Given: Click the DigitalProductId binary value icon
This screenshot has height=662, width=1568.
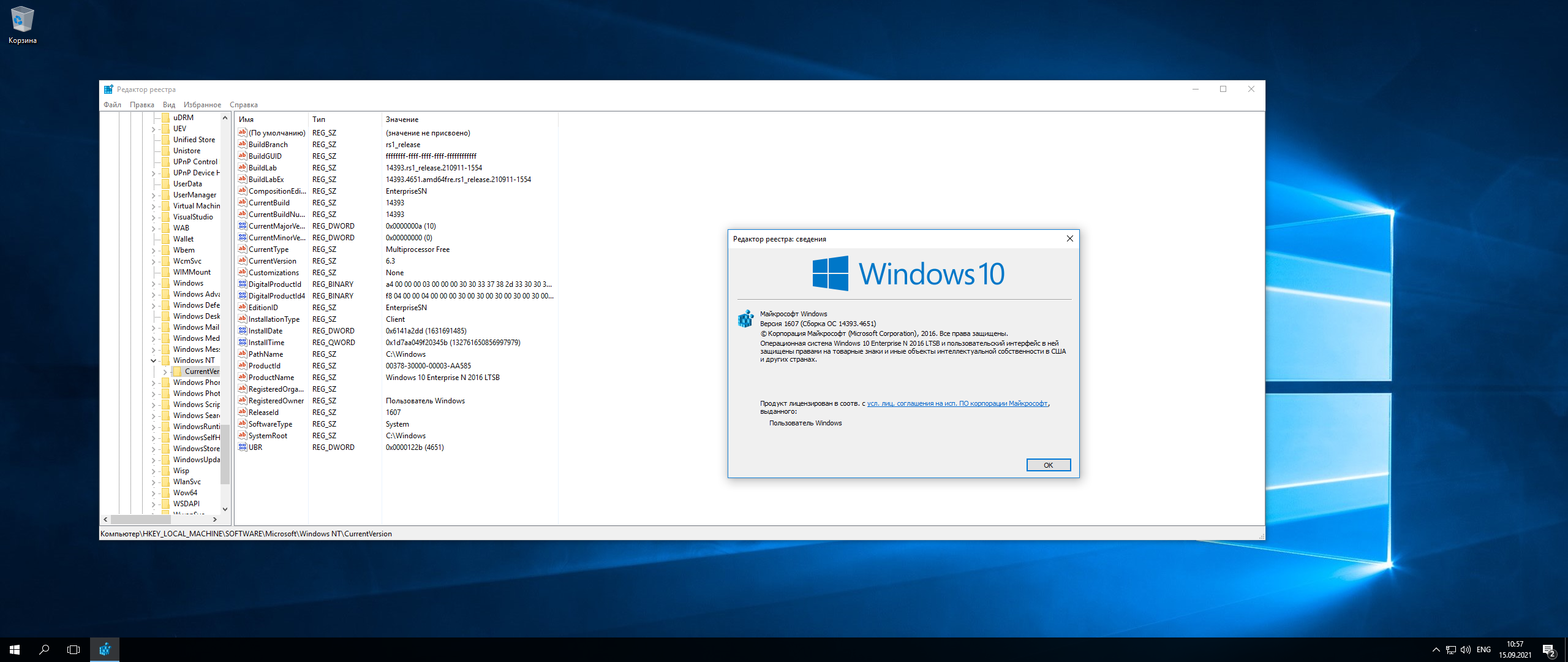Looking at the screenshot, I should point(243,284).
